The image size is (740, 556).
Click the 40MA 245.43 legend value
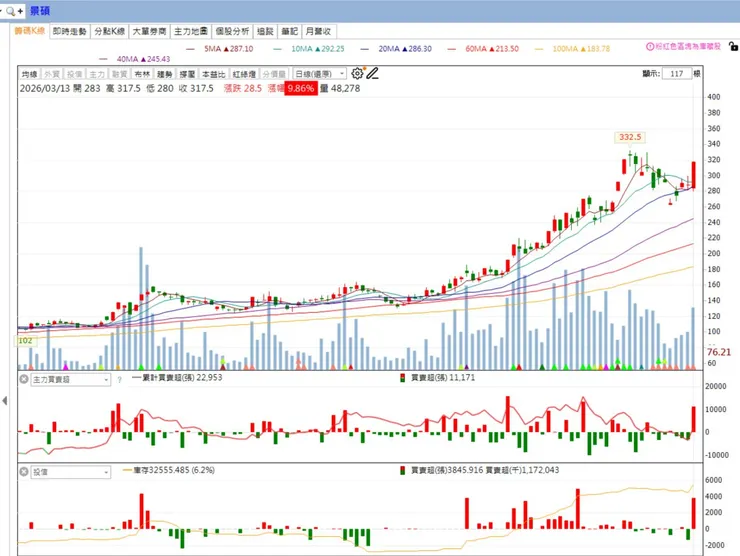point(143,59)
